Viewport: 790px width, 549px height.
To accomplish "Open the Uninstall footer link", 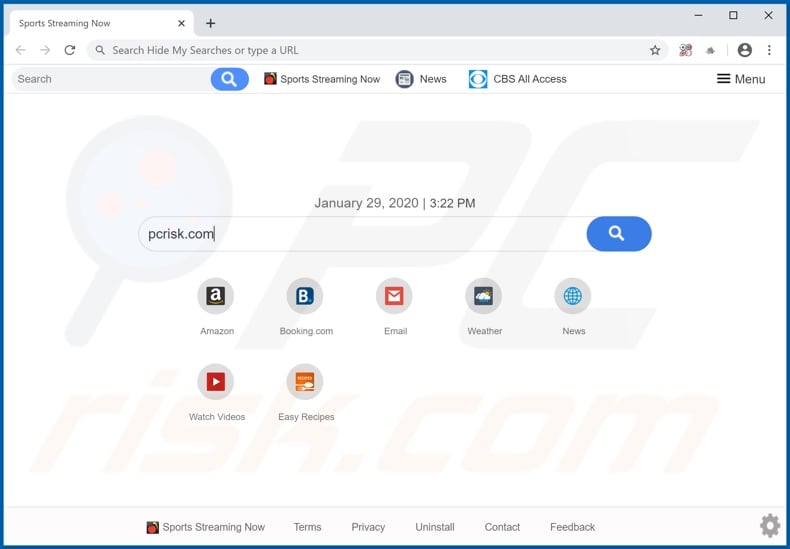I will point(435,527).
